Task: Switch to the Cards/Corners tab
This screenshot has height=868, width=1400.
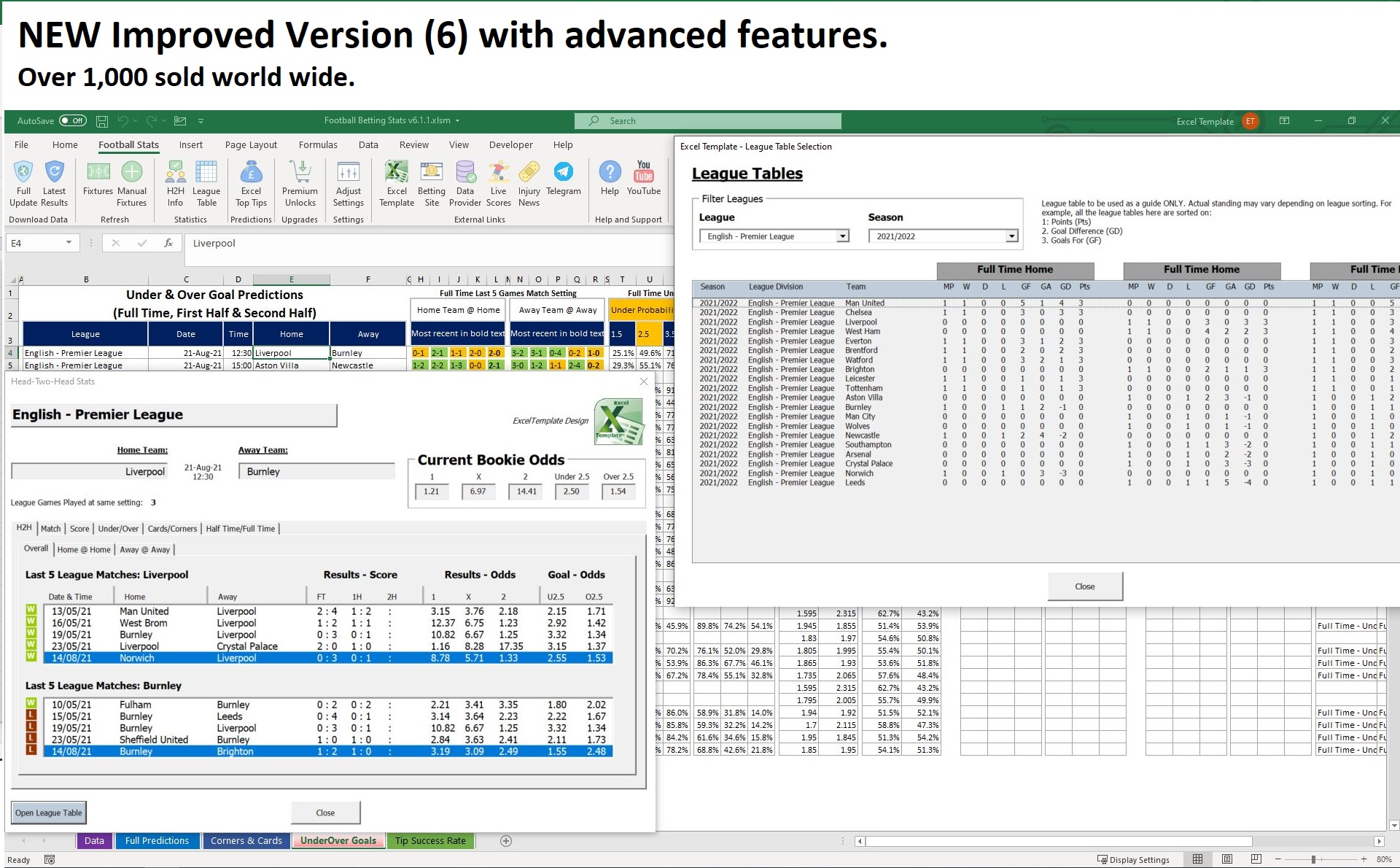Action: point(172,529)
